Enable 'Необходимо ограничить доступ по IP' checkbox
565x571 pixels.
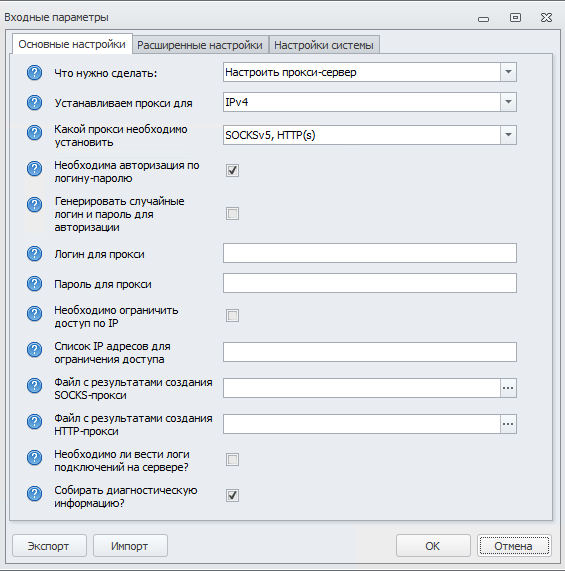coord(232,315)
